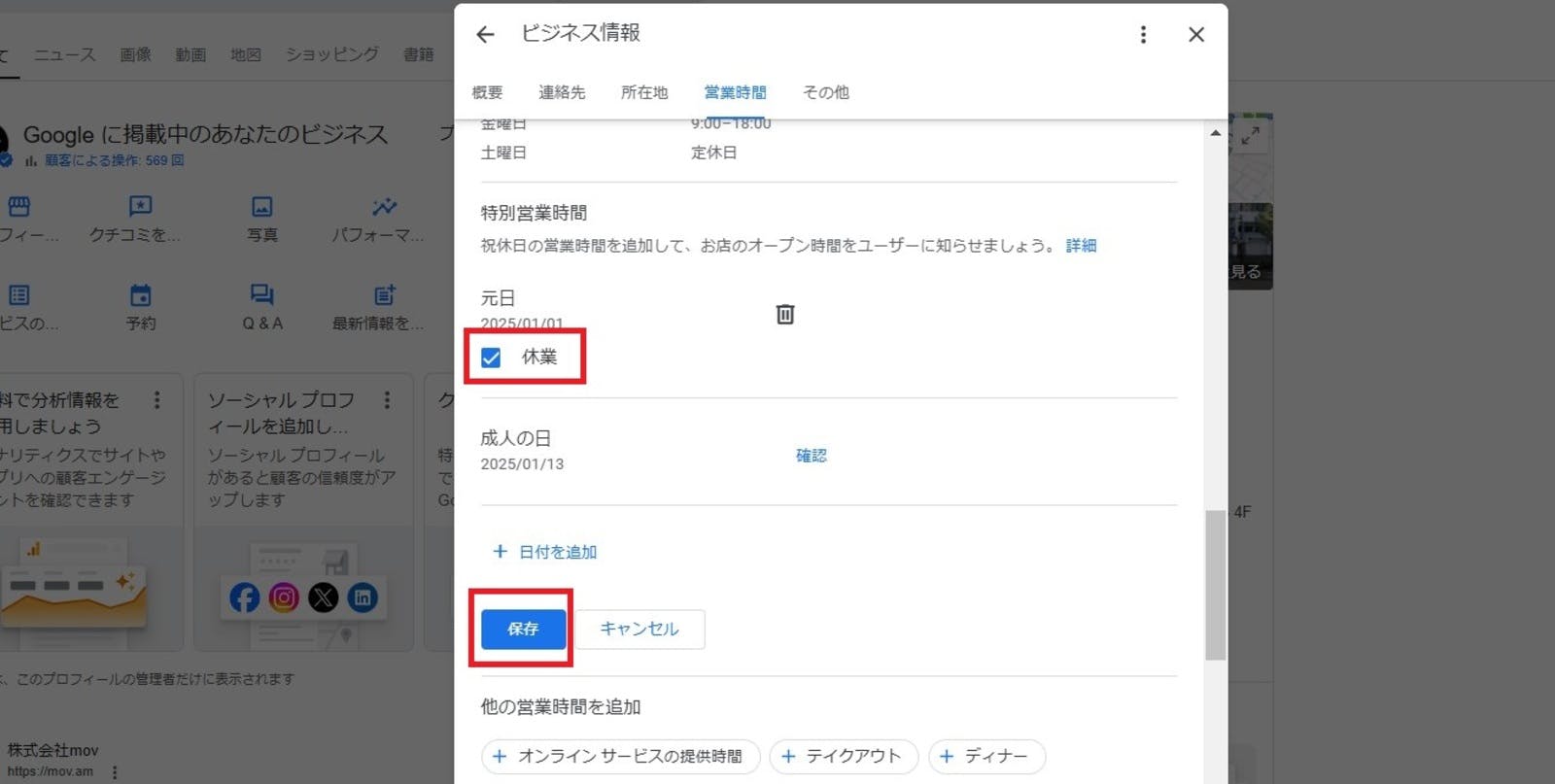Delete the 元日 special hours entry

coord(785,314)
